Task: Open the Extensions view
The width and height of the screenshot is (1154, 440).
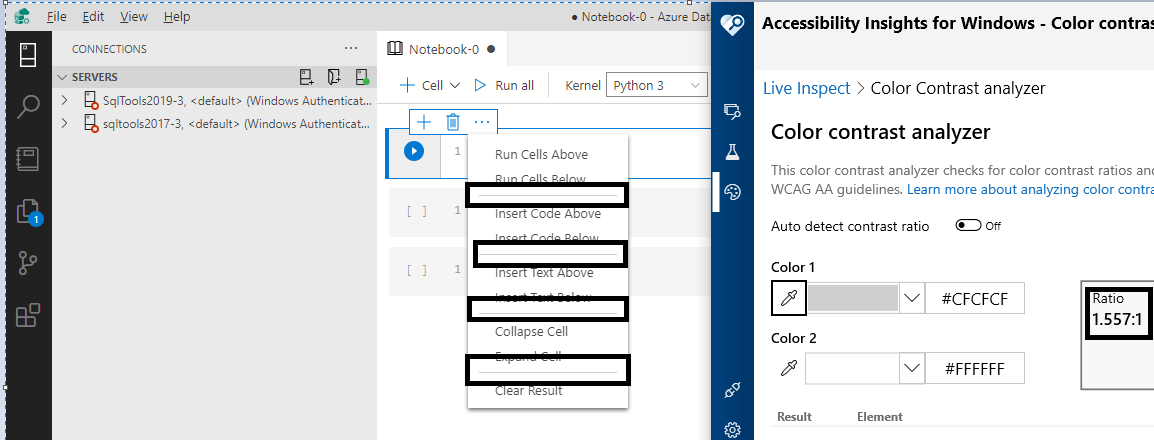Action: (x=28, y=315)
